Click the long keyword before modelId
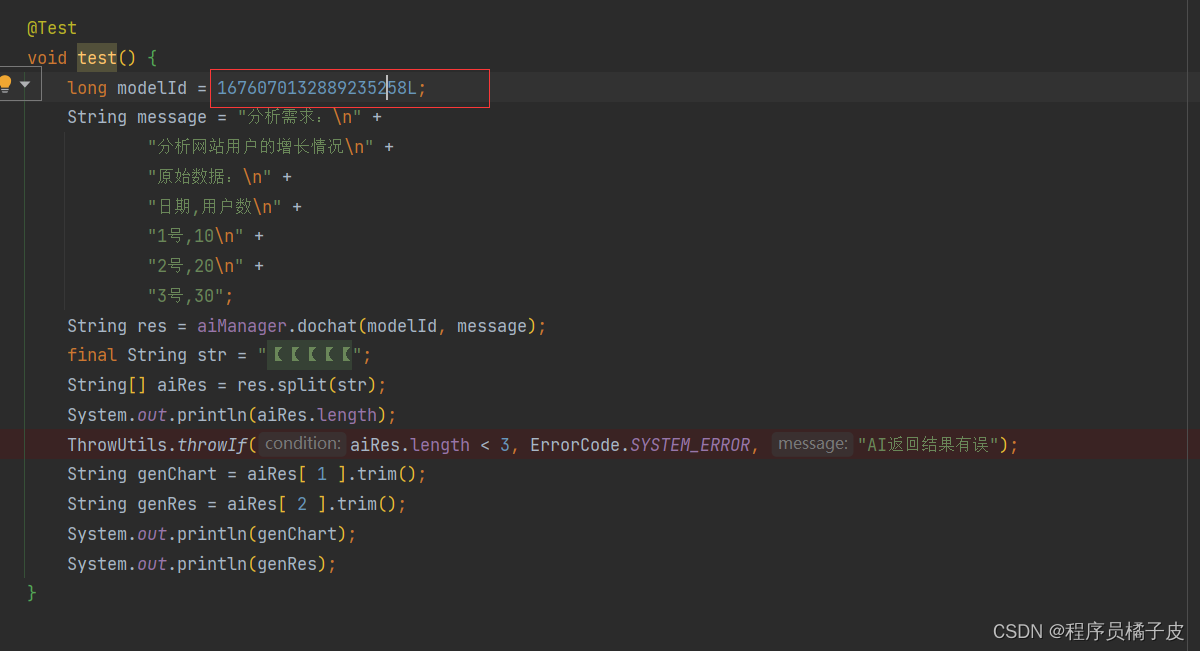This screenshot has width=1200, height=651. coord(87,88)
